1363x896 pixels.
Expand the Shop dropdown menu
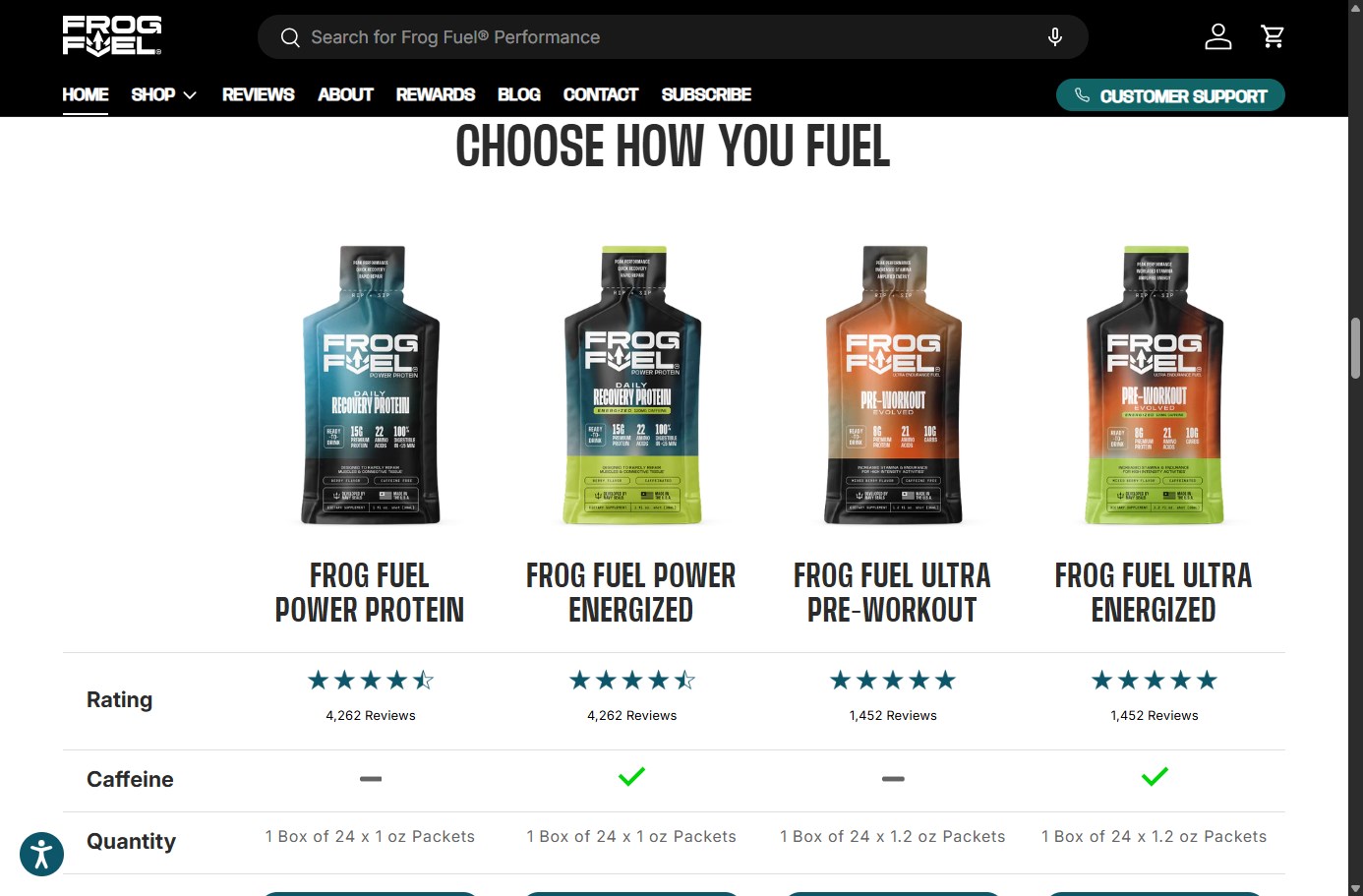pyautogui.click(x=164, y=94)
